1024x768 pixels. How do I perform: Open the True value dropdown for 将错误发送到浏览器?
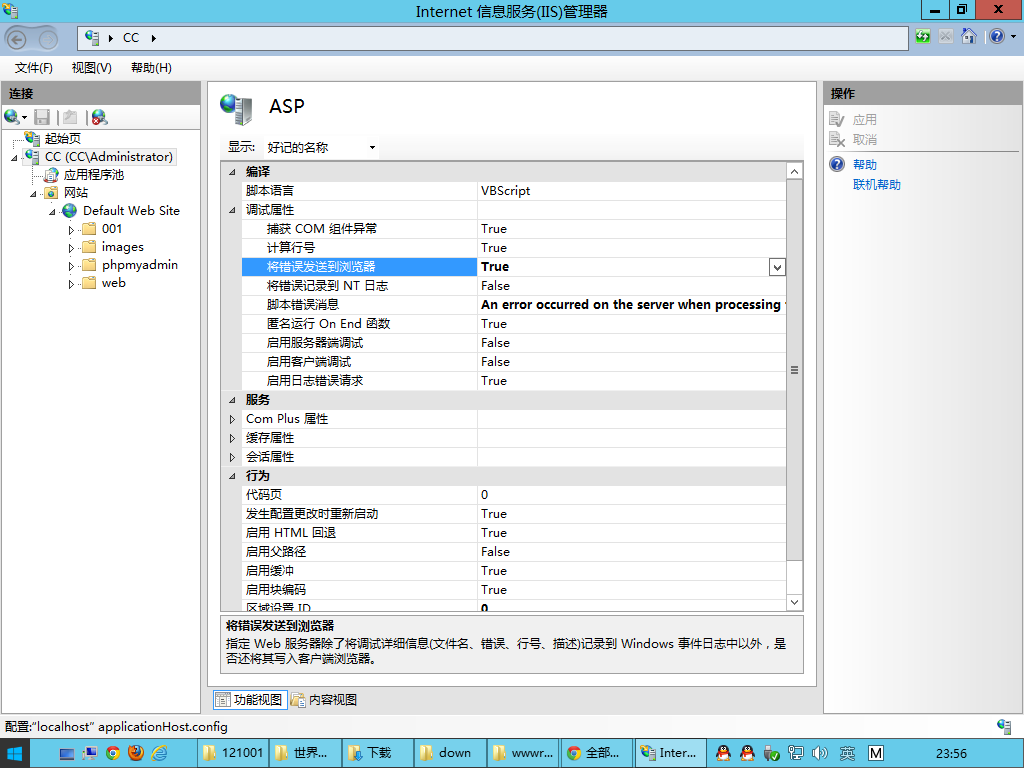point(777,267)
